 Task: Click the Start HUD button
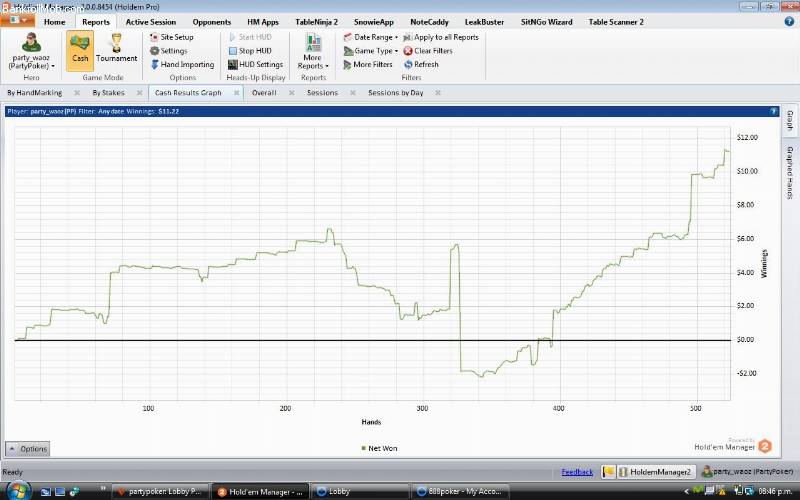[250, 37]
